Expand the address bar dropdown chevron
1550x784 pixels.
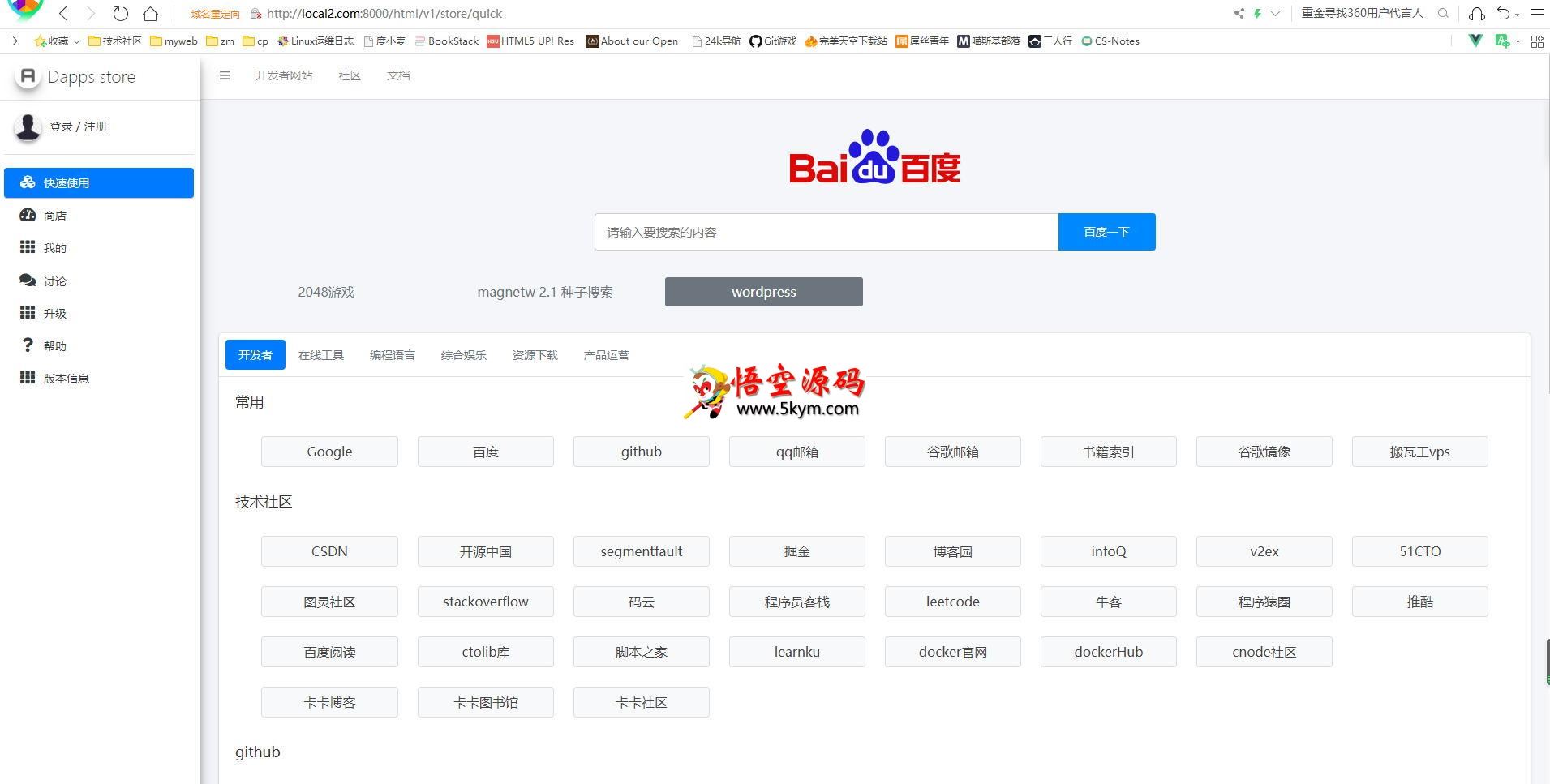coord(1276,13)
